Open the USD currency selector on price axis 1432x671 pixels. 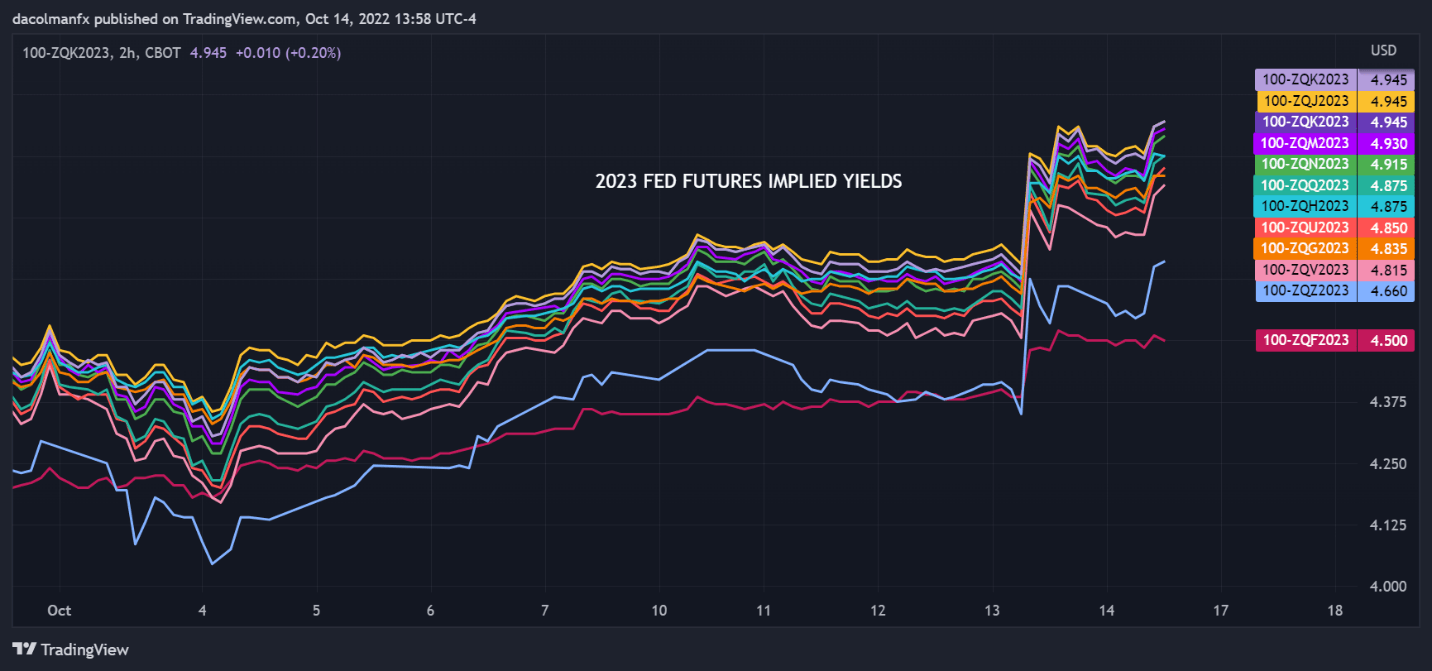[x=1383, y=51]
